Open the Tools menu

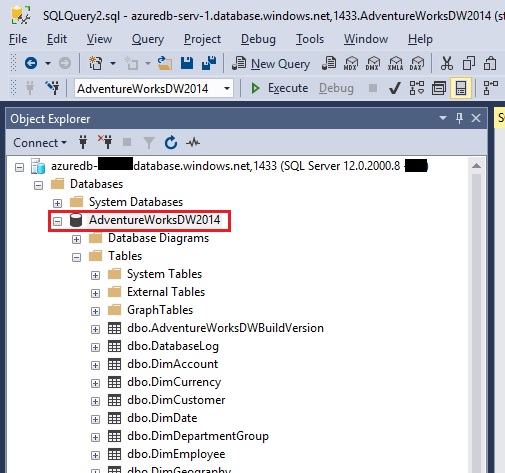[310, 39]
